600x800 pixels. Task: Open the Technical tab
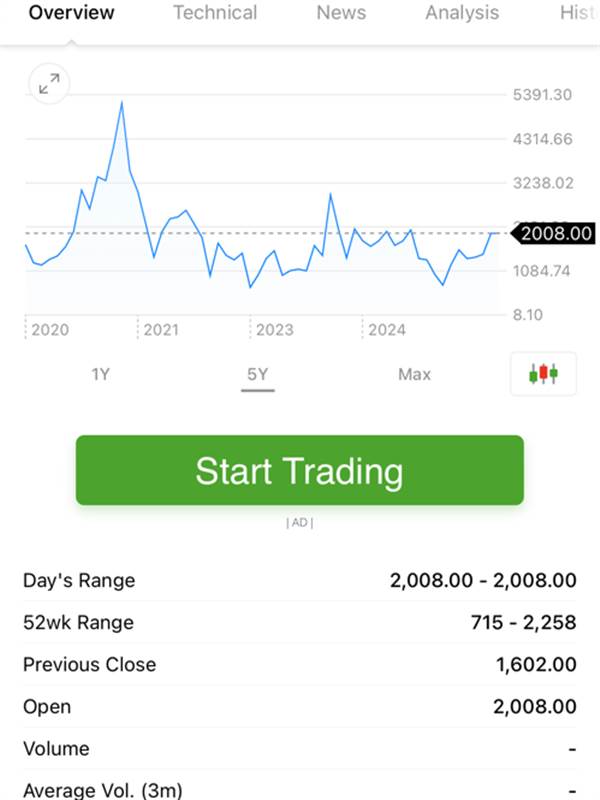click(x=215, y=13)
